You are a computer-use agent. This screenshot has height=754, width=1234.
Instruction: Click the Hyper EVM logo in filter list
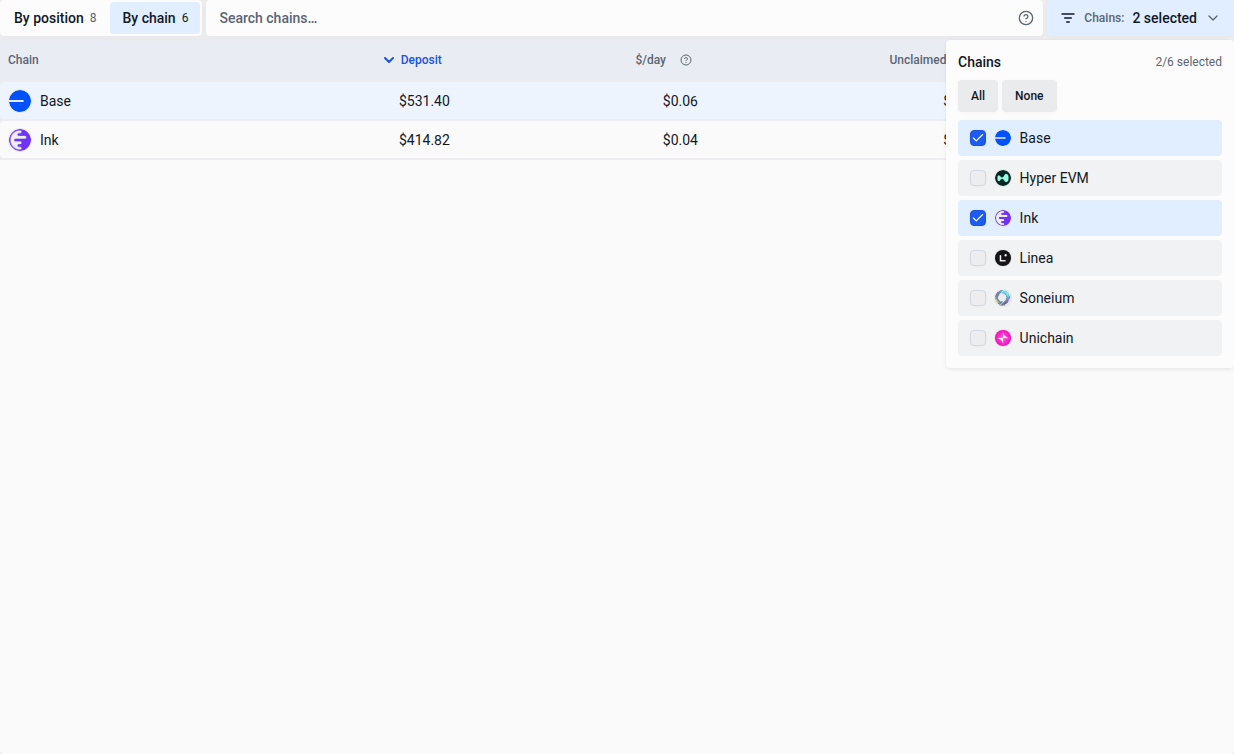click(1003, 178)
